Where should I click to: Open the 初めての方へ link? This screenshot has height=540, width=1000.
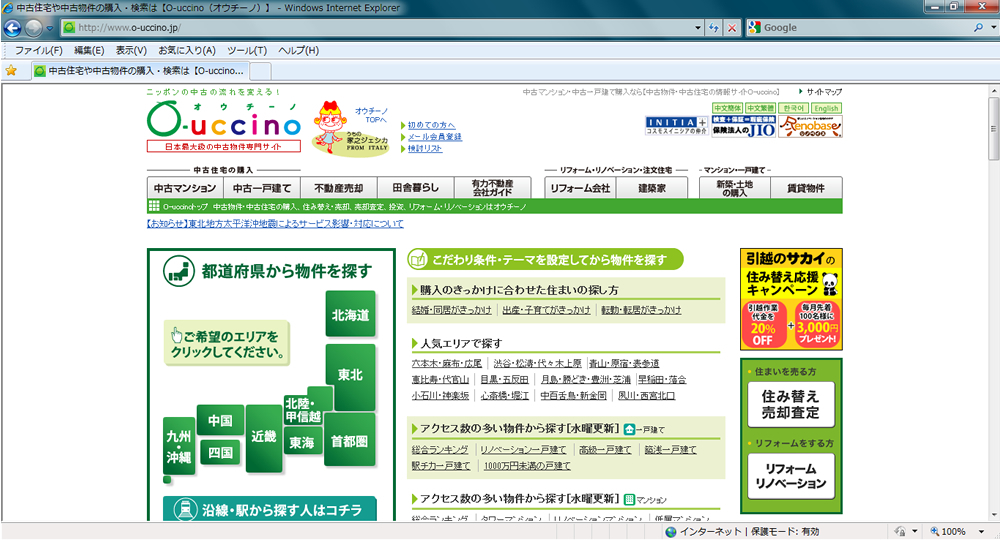click(x=431, y=125)
